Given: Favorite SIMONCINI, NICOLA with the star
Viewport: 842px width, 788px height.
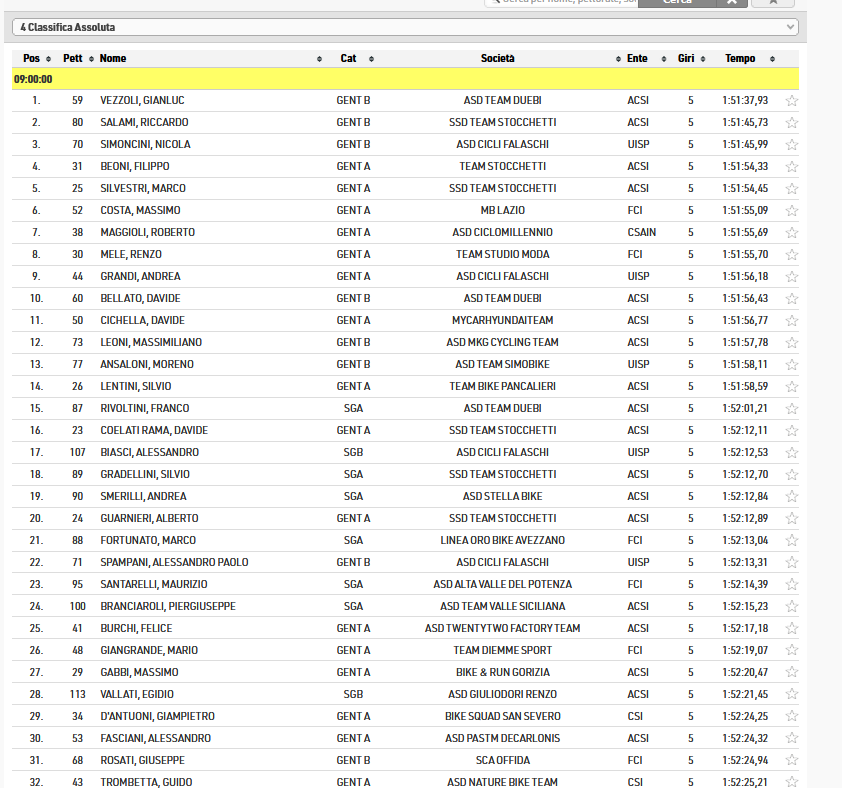Looking at the screenshot, I should click(x=792, y=144).
